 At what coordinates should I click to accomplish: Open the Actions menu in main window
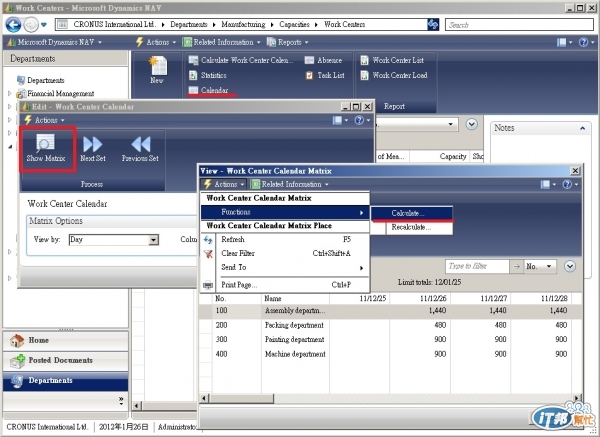click(156, 42)
